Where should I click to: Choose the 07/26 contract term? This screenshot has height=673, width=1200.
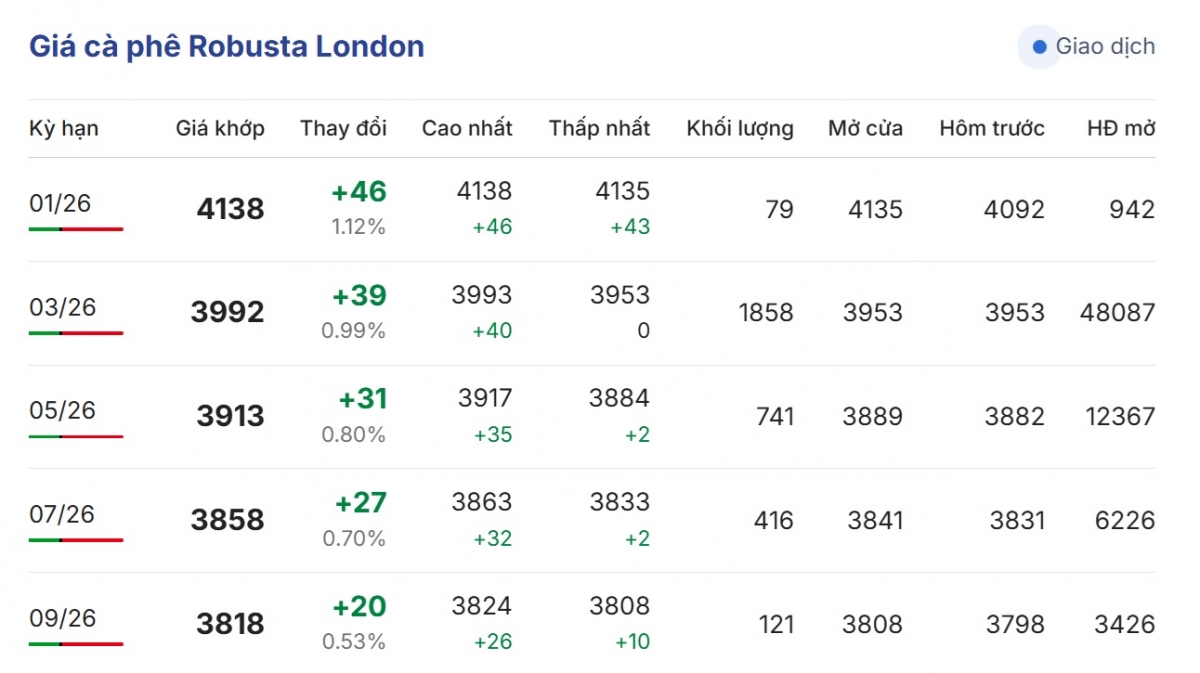(x=62, y=514)
